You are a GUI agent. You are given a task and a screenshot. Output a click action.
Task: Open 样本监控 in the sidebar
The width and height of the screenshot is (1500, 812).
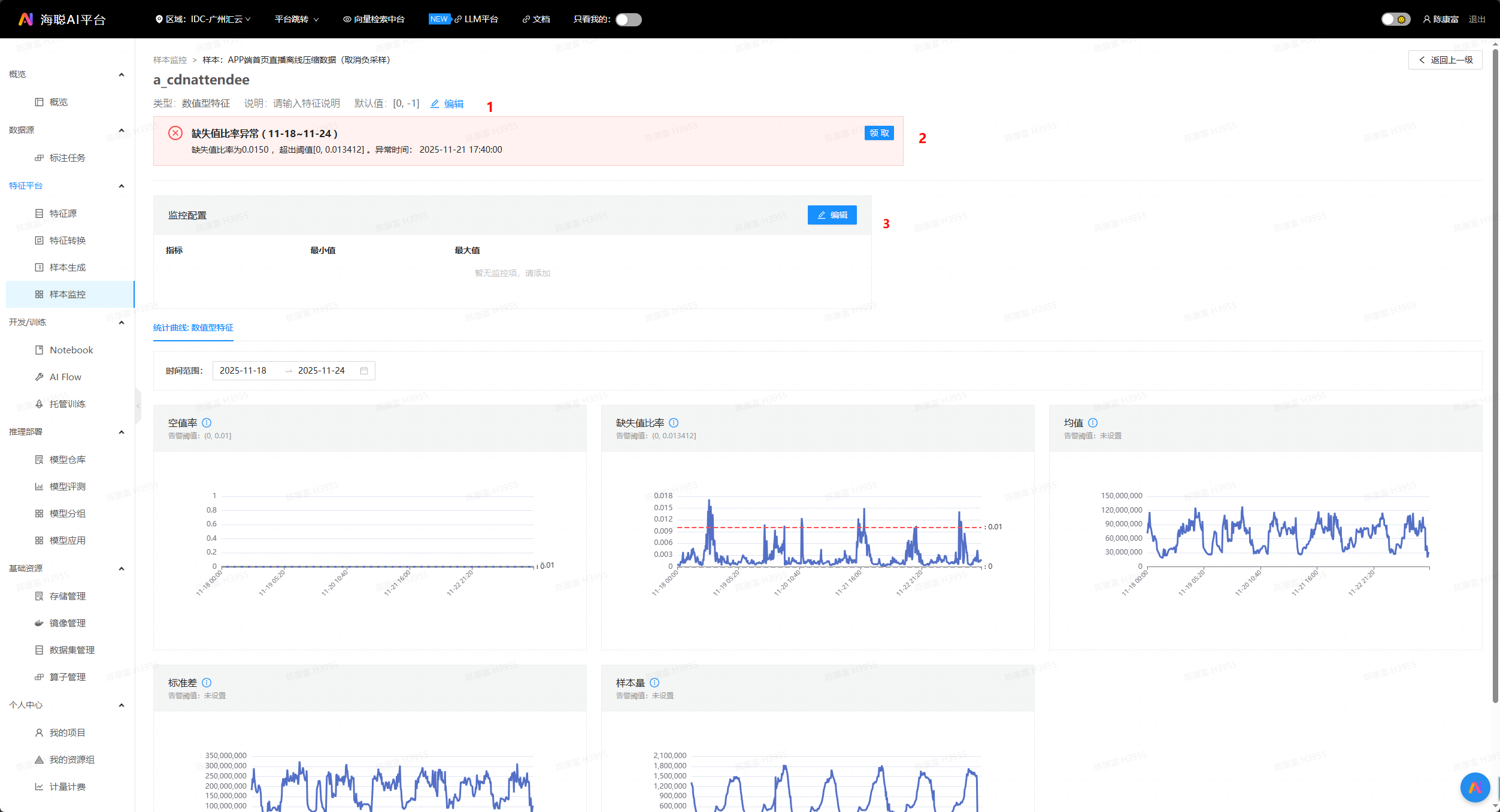[67, 295]
